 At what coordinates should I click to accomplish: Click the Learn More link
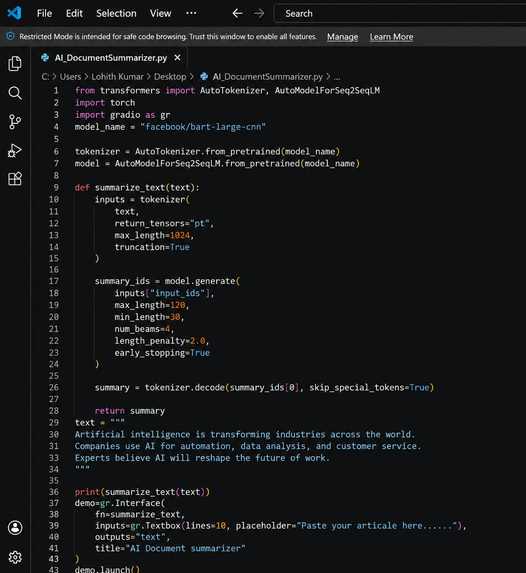tap(391, 37)
